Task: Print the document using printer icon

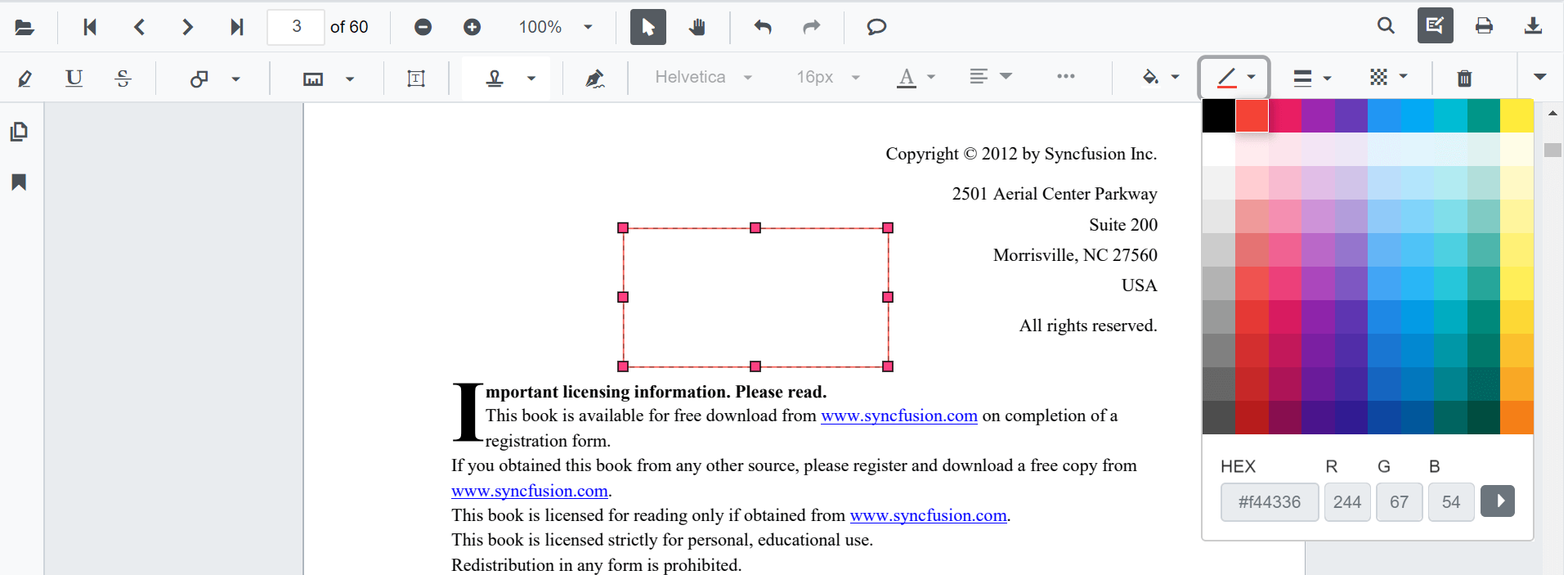Action: pos(1484,26)
